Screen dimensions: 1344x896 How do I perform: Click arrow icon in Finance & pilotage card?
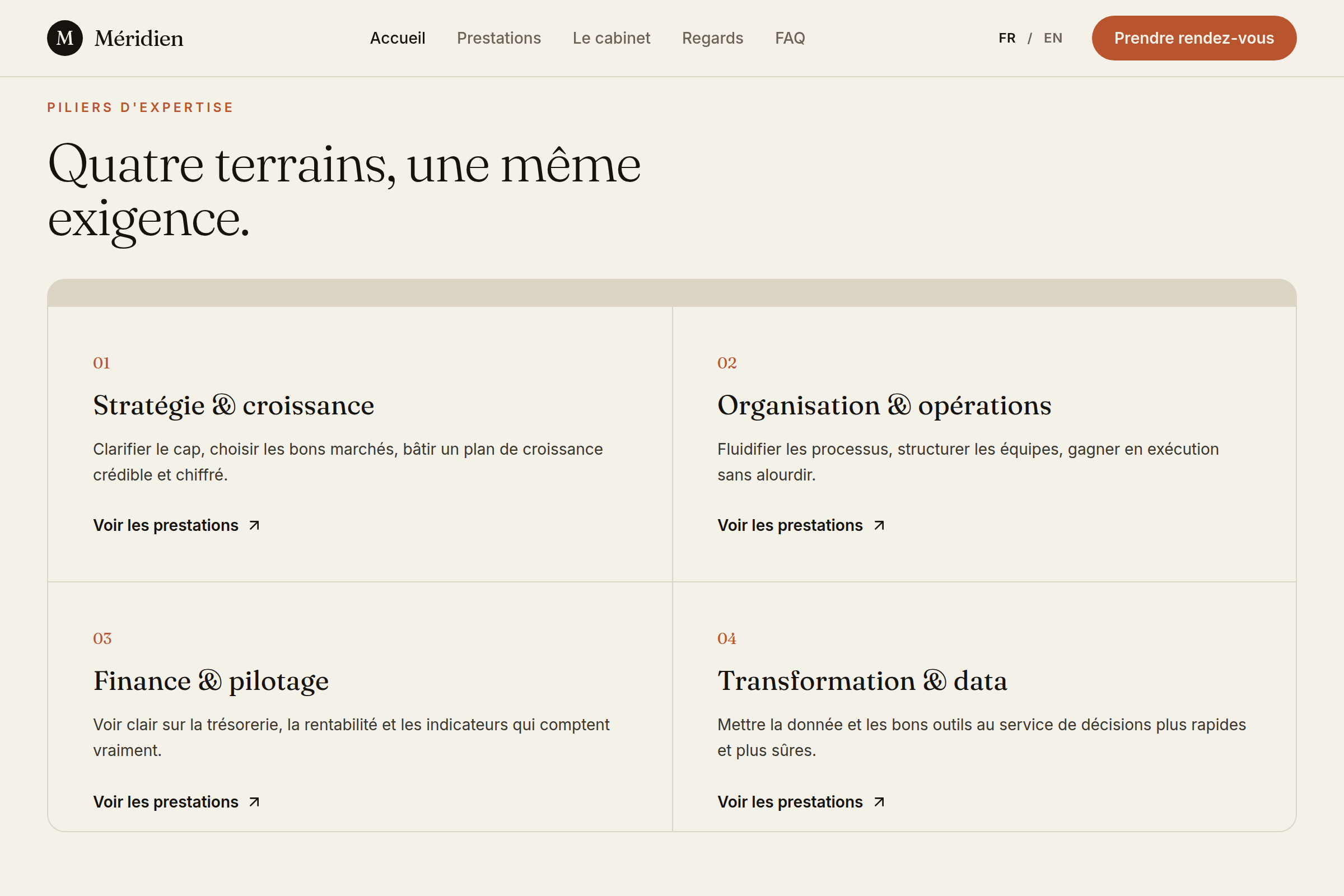254,802
